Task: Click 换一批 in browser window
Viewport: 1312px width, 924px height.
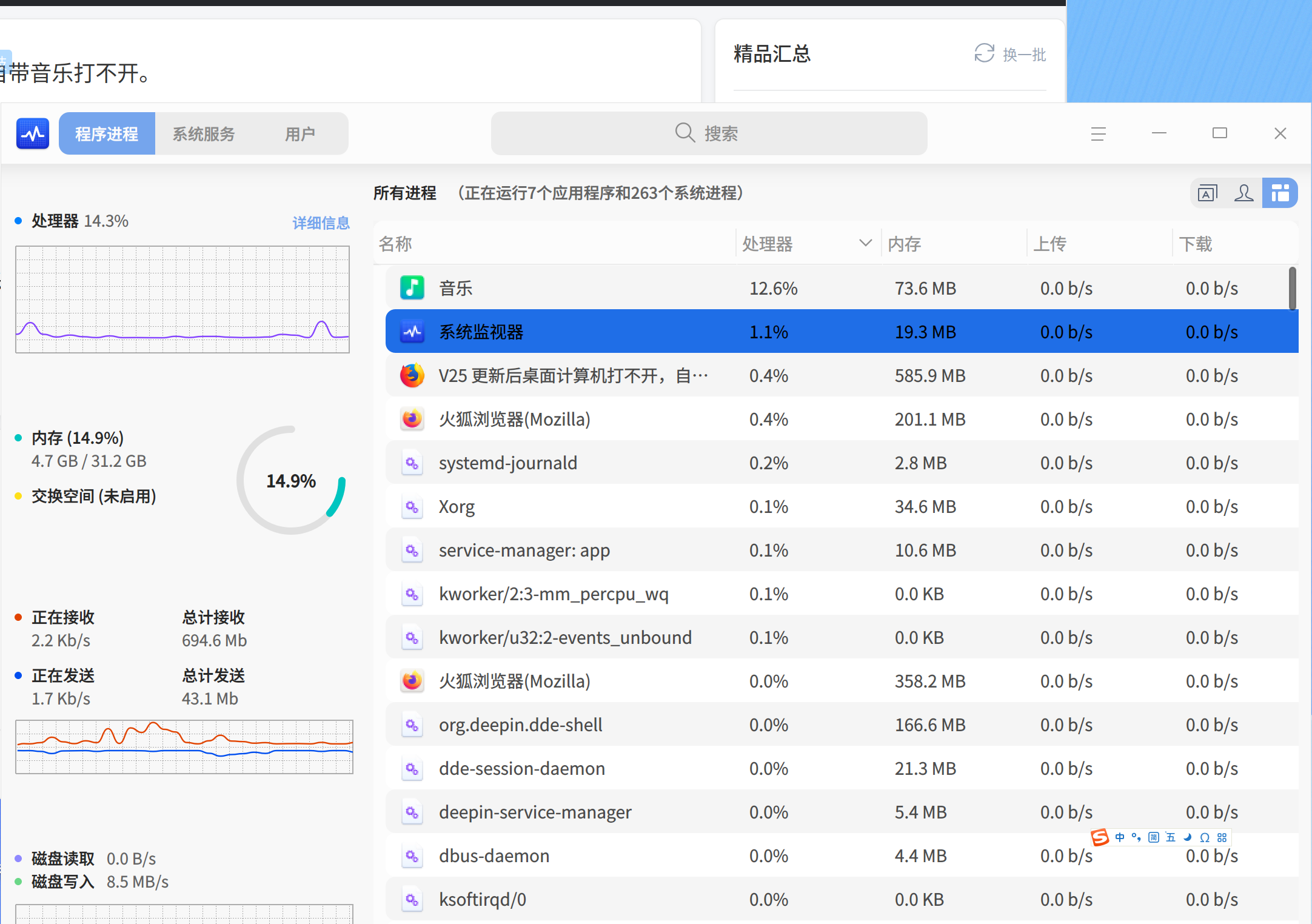Action: coord(1025,55)
